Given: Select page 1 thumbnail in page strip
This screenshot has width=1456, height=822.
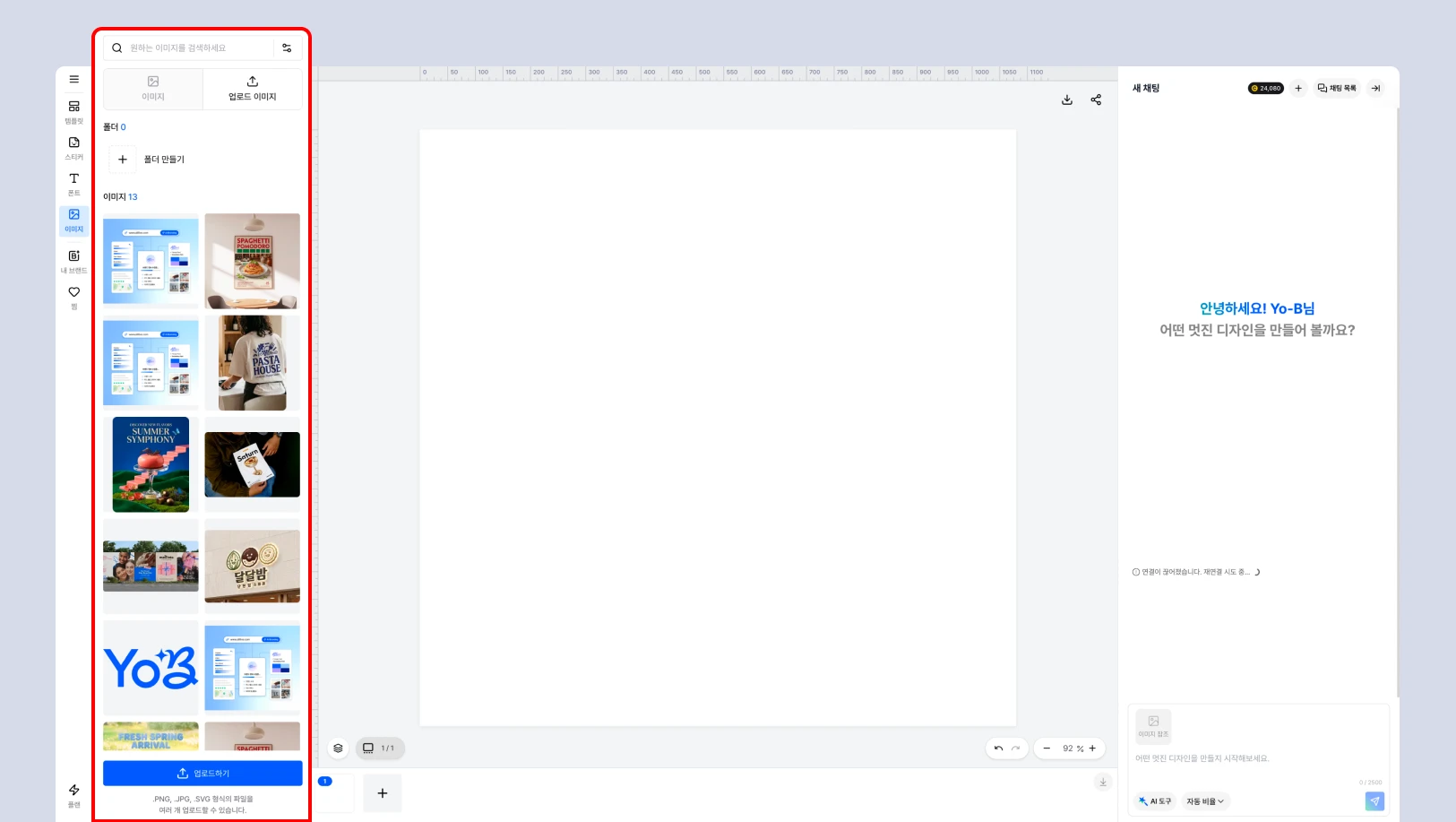Looking at the screenshot, I should tap(335, 793).
